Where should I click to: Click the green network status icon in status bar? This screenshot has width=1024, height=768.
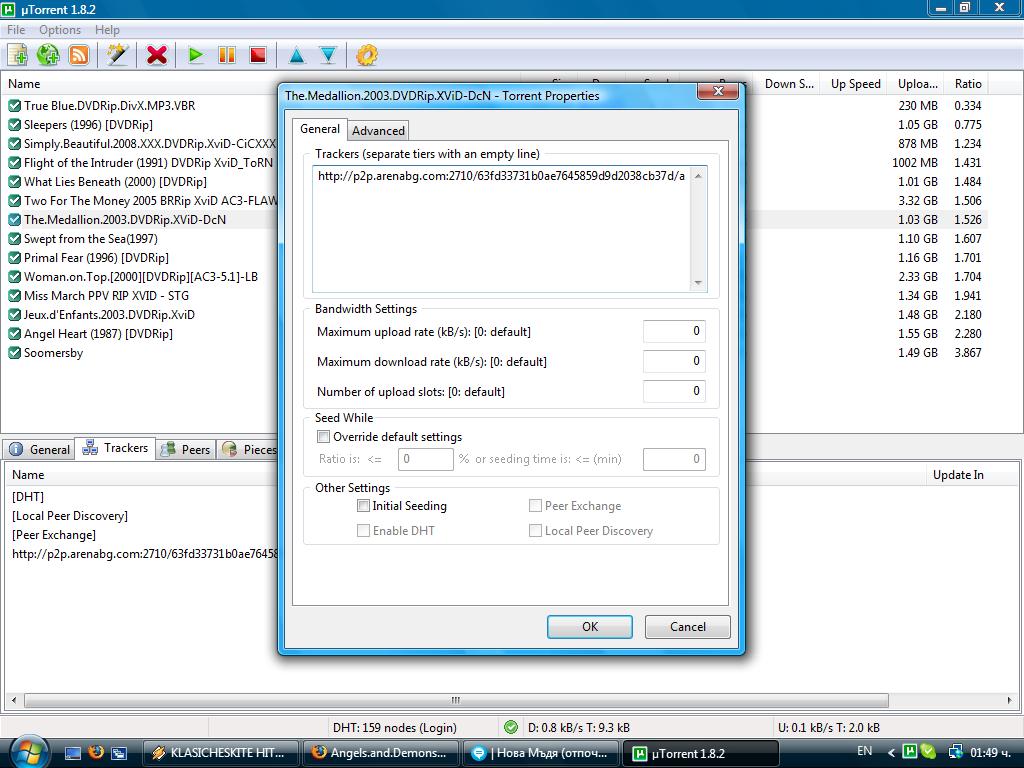click(511, 727)
